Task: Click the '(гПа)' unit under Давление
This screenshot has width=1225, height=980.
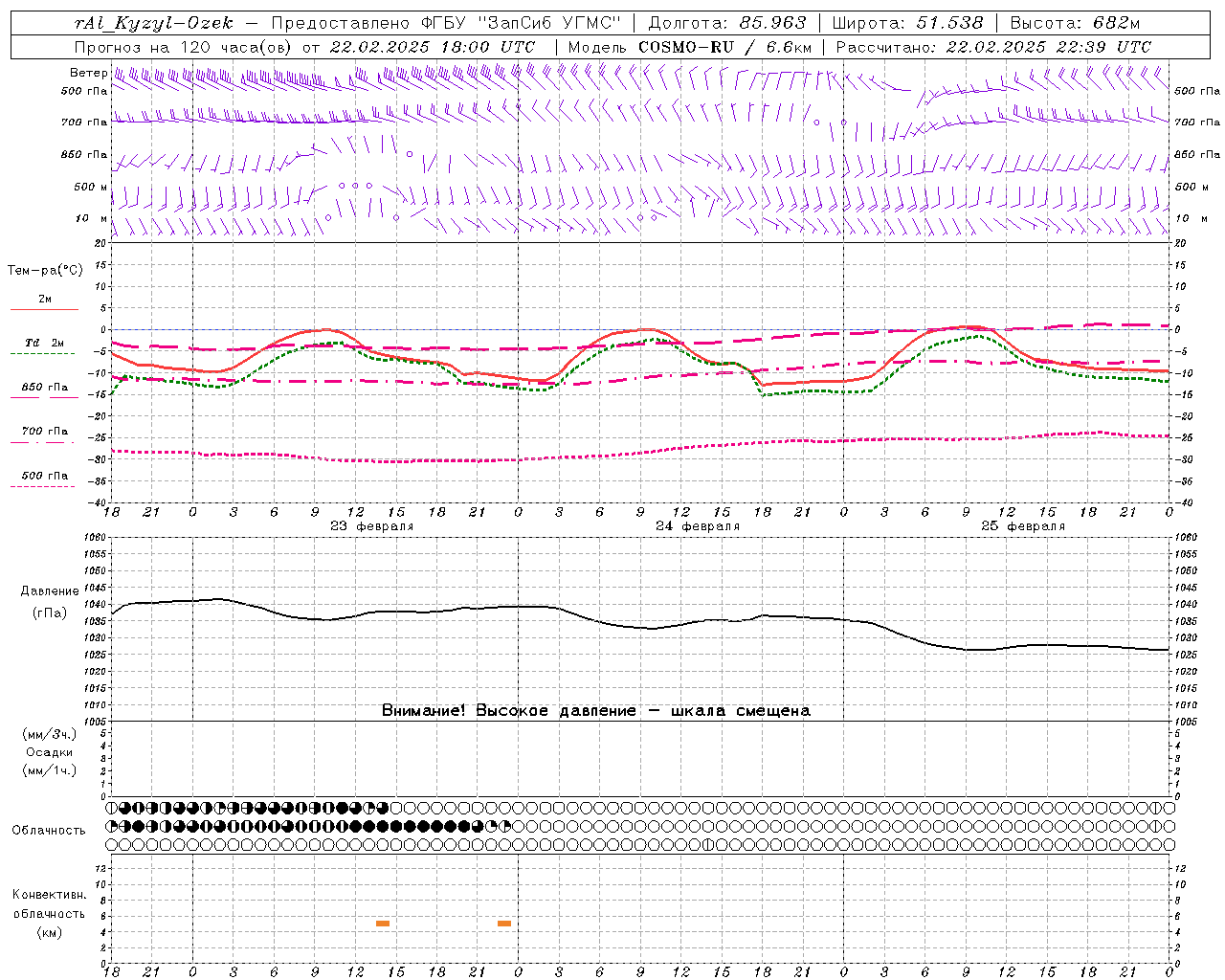Action: (50, 612)
